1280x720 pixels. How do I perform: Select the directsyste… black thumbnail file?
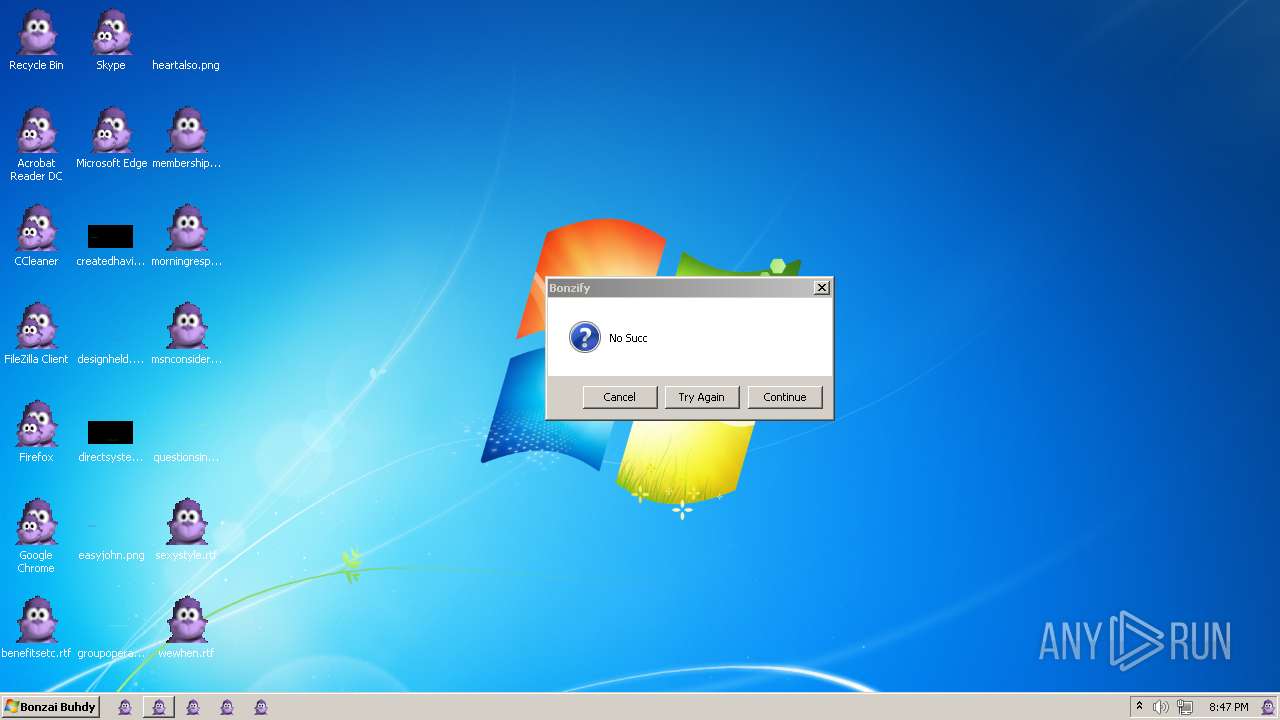(x=111, y=441)
